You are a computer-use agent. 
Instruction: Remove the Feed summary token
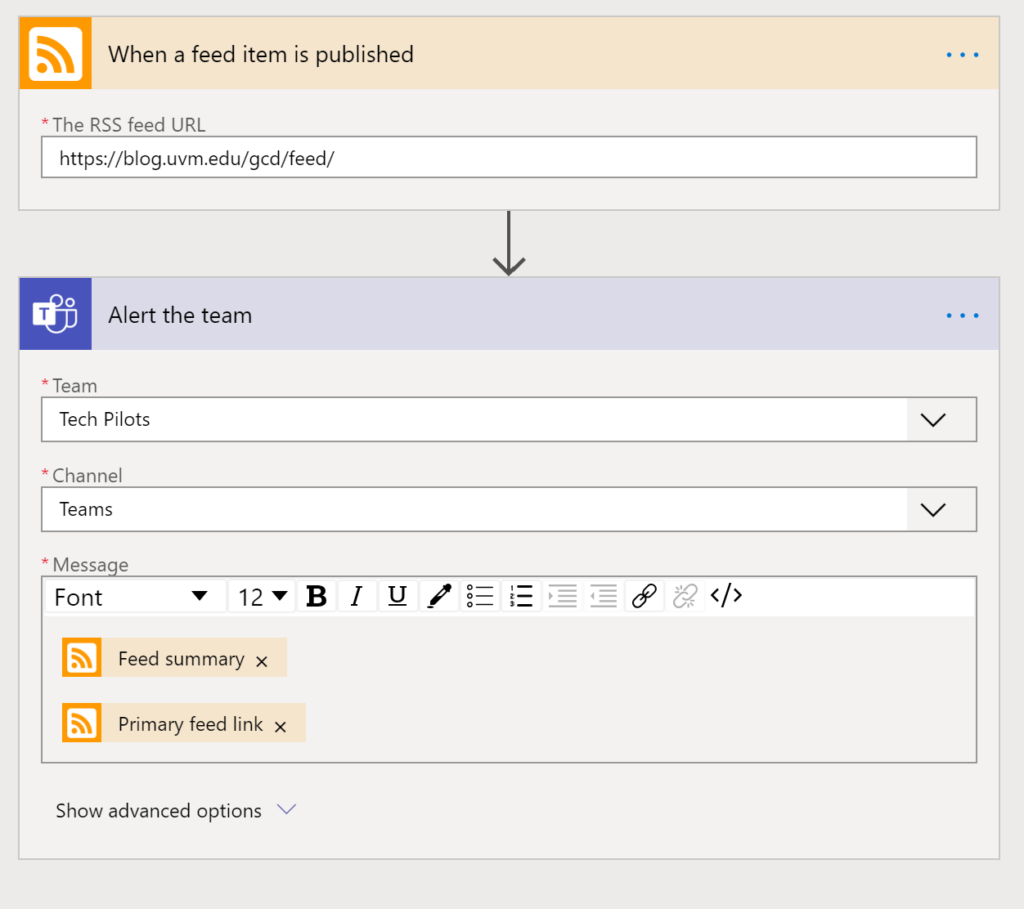(x=262, y=661)
